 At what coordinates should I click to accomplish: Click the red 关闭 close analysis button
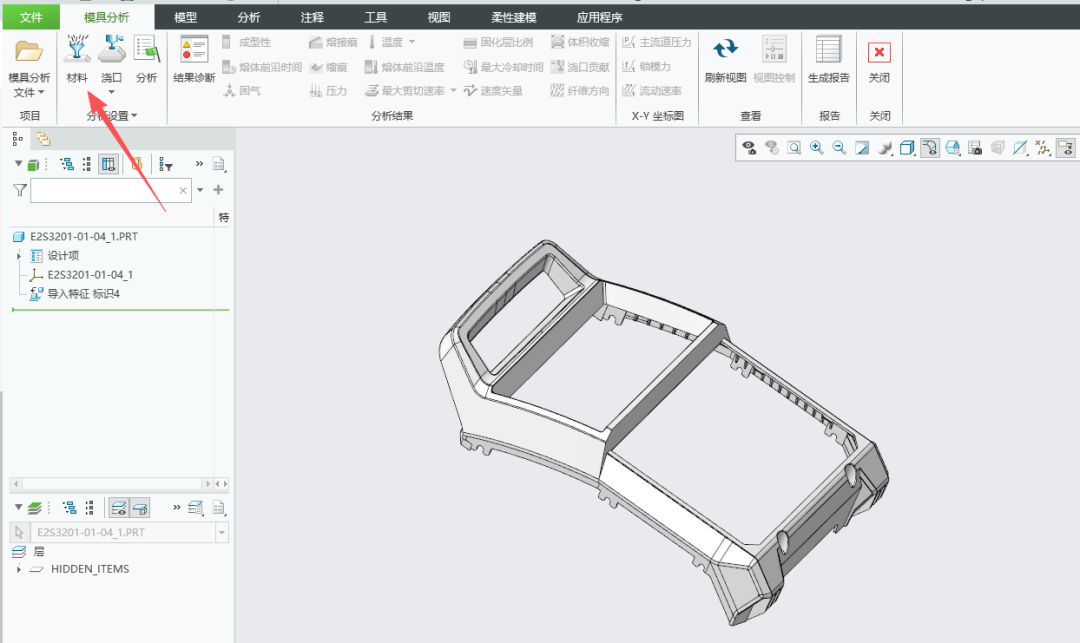879,52
